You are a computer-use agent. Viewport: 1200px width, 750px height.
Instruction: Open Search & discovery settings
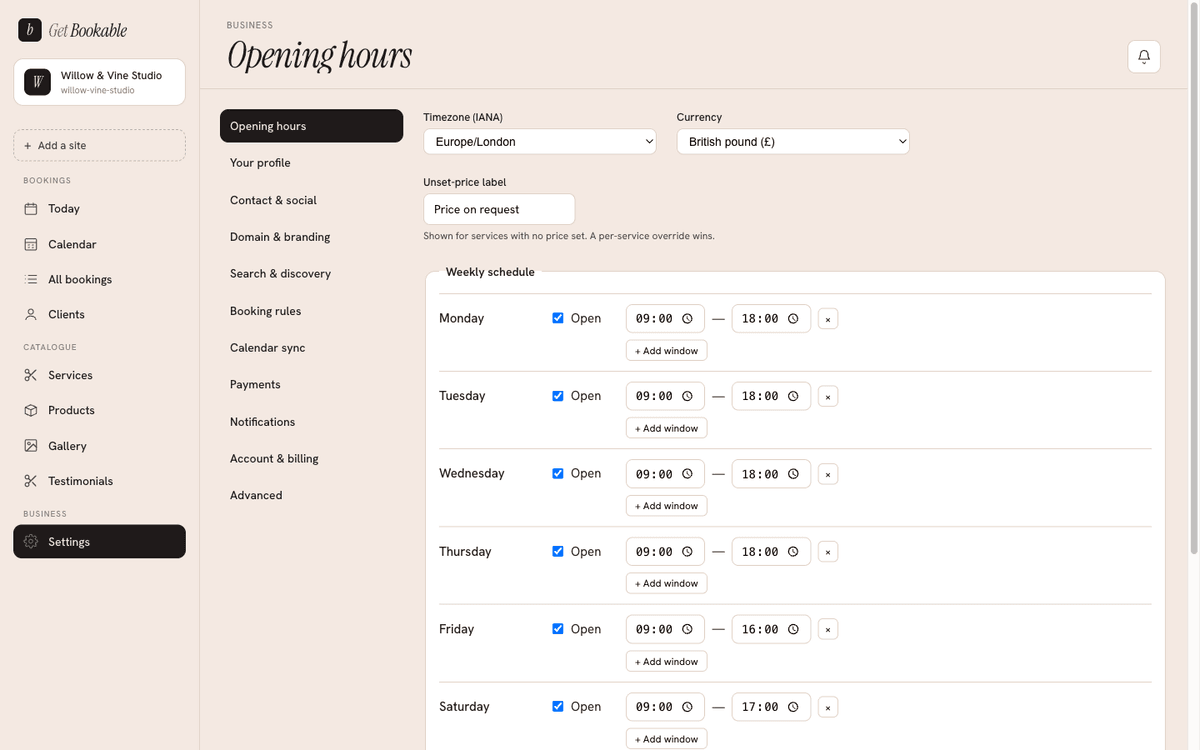[311, 274]
